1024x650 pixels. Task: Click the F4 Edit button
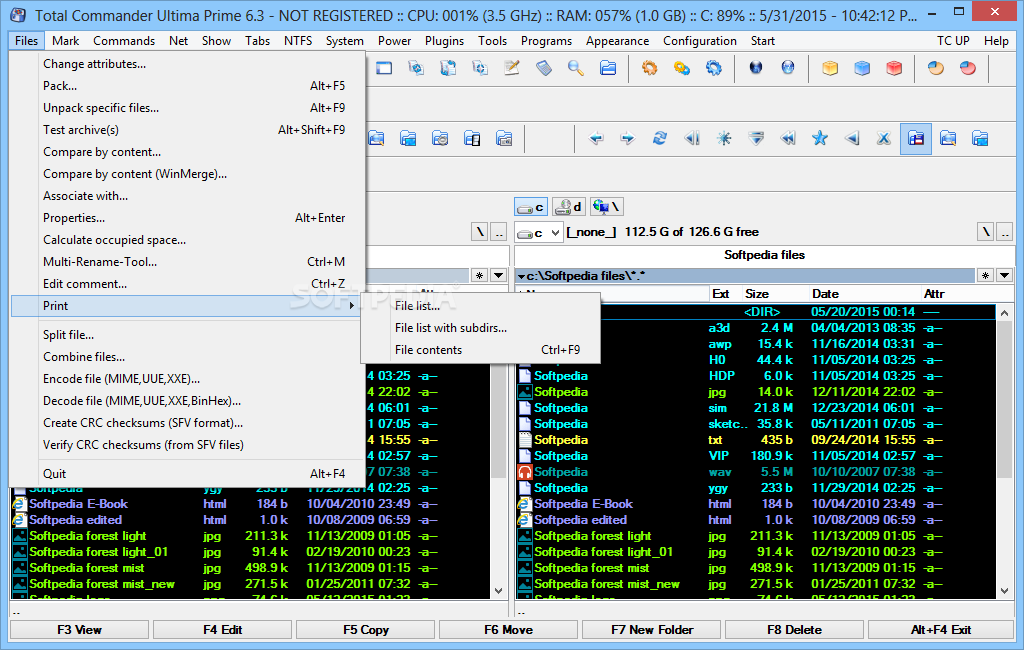[x=222, y=630]
